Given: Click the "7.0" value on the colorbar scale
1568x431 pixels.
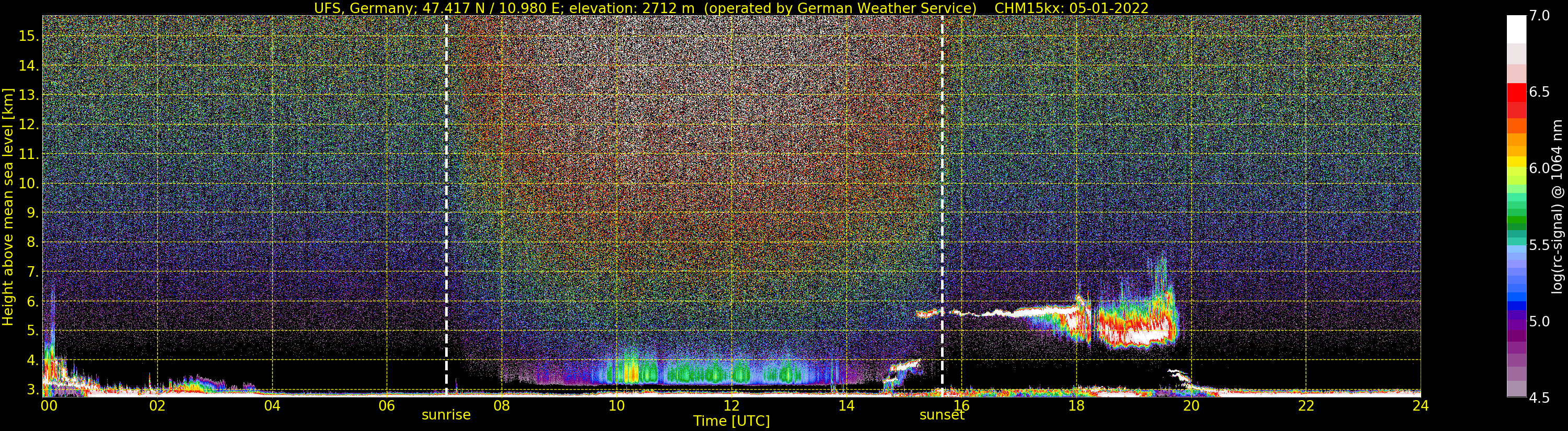Looking at the screenshot, I should click(x=1539, y=15).
